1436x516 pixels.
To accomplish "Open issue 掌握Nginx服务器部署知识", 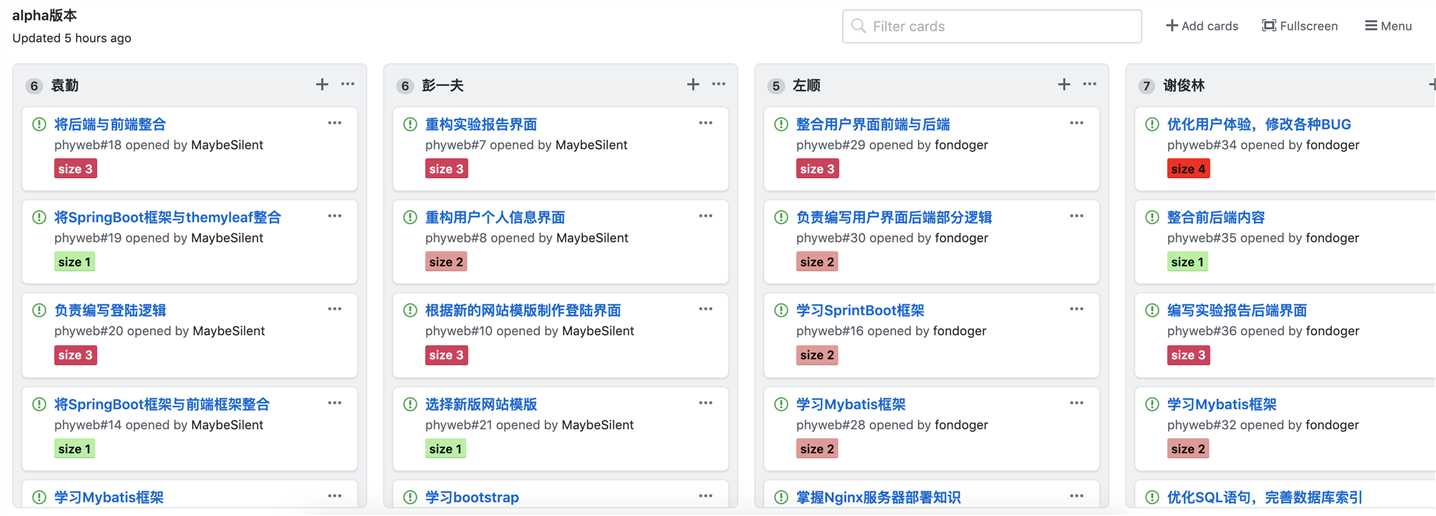I will pos(878,497).
